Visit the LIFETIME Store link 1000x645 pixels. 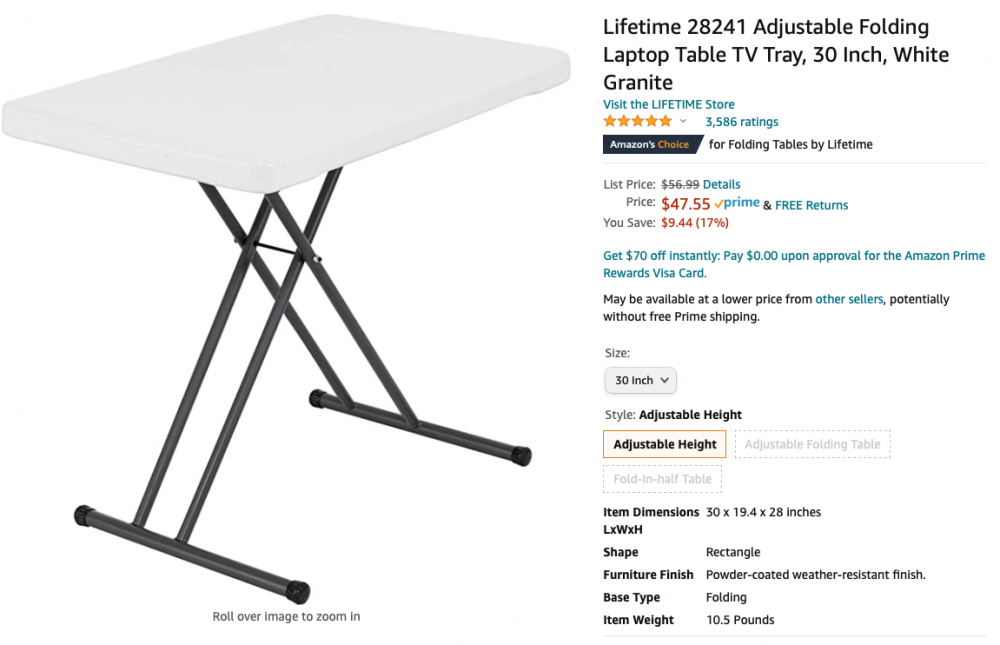[668, 104]
